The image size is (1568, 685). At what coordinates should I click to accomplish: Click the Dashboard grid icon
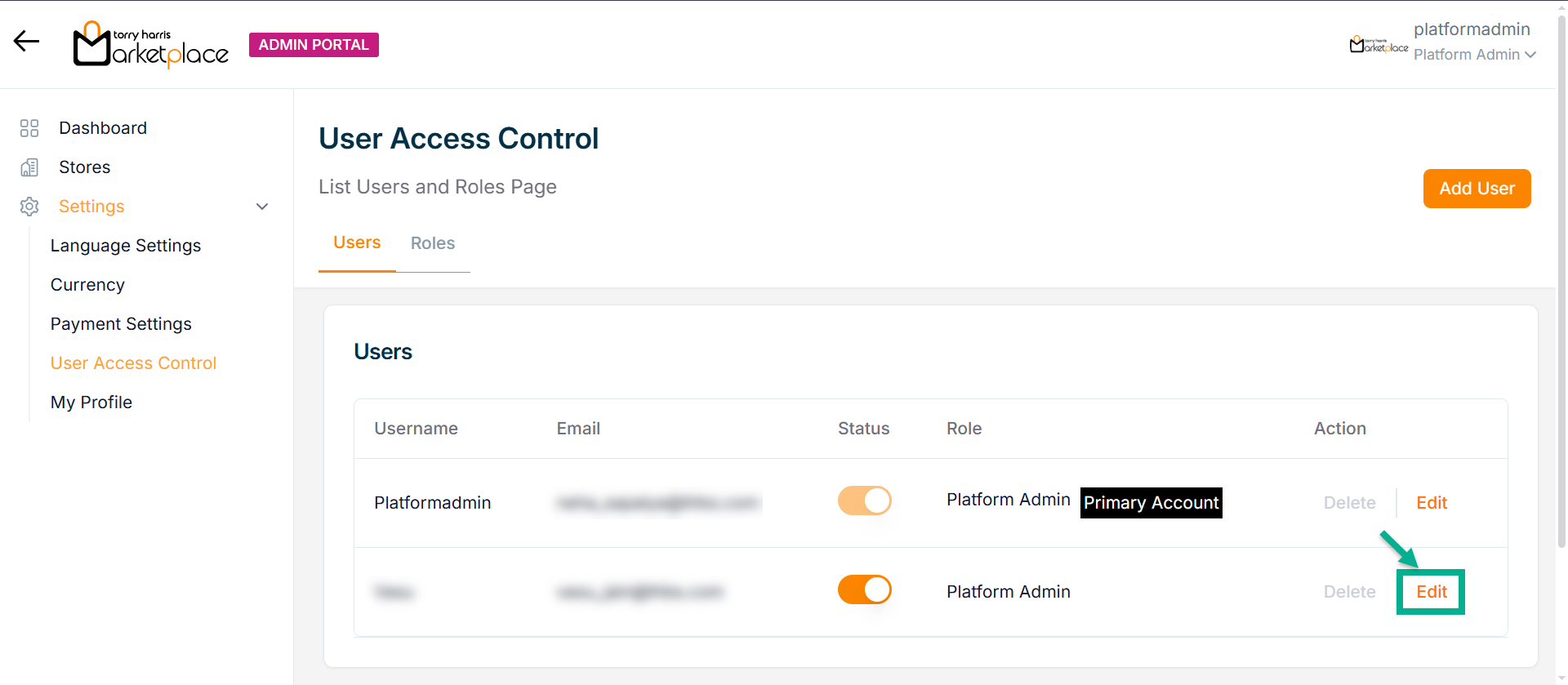[29, 128]
